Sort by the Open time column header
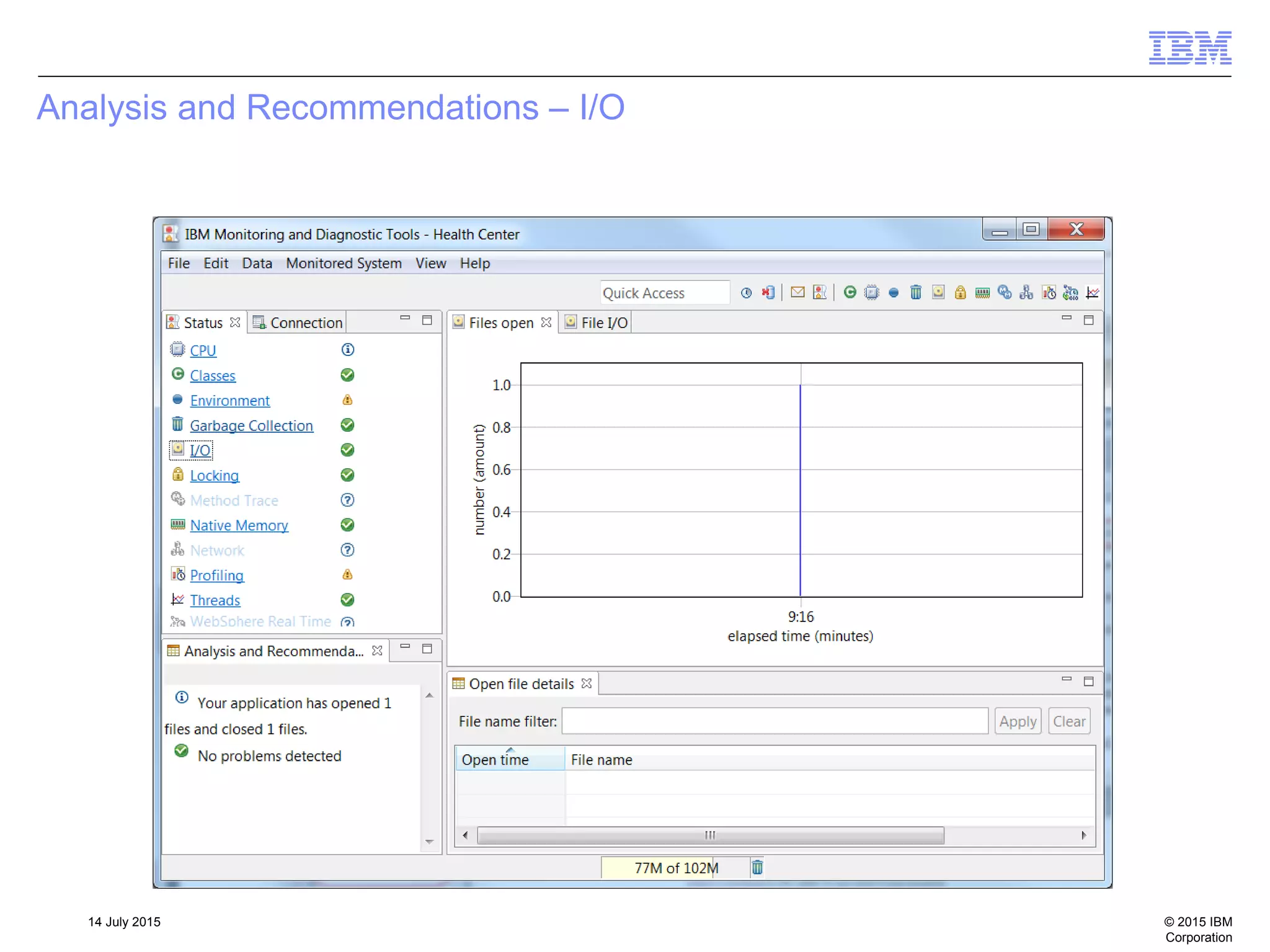1270x952 pixels. click(510, 759)
